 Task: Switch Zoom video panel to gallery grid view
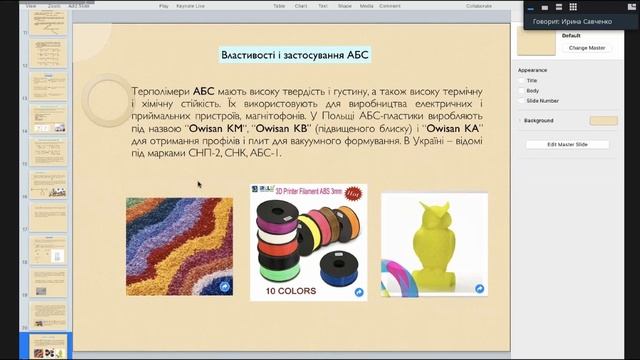click(573, 7)
